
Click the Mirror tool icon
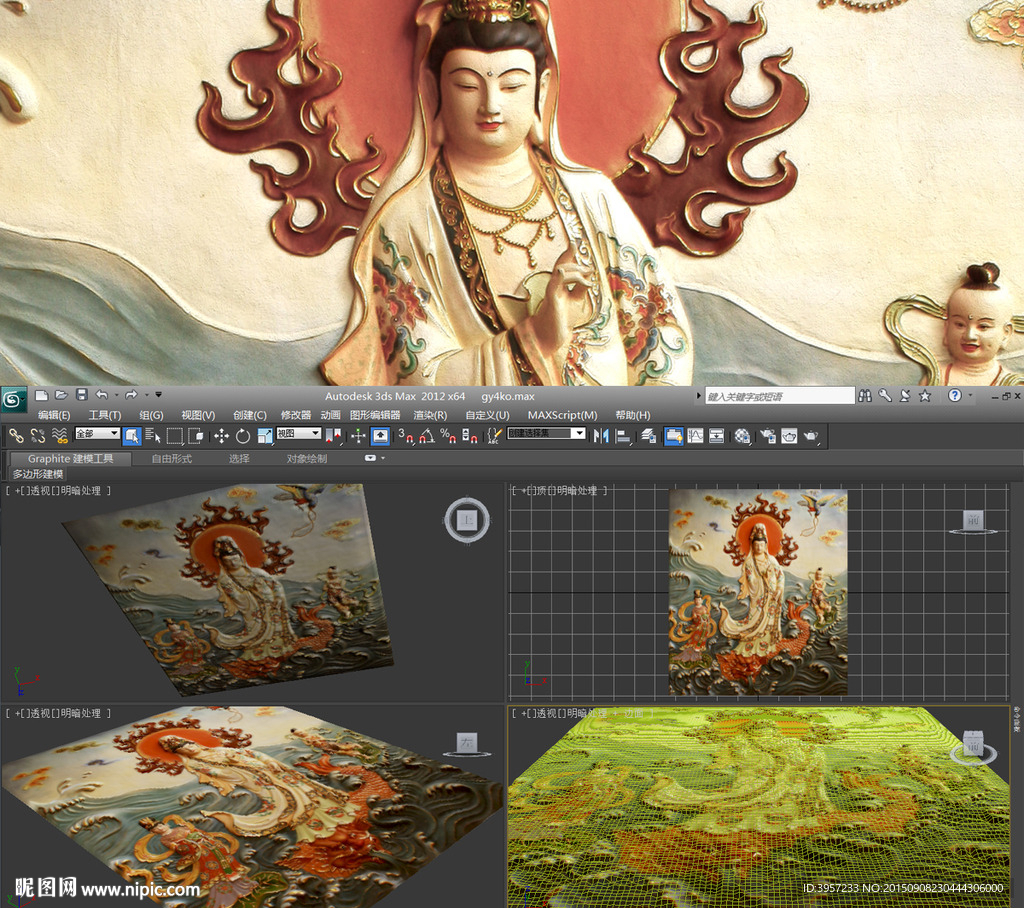pyautogui.click(x=601, y=436)
